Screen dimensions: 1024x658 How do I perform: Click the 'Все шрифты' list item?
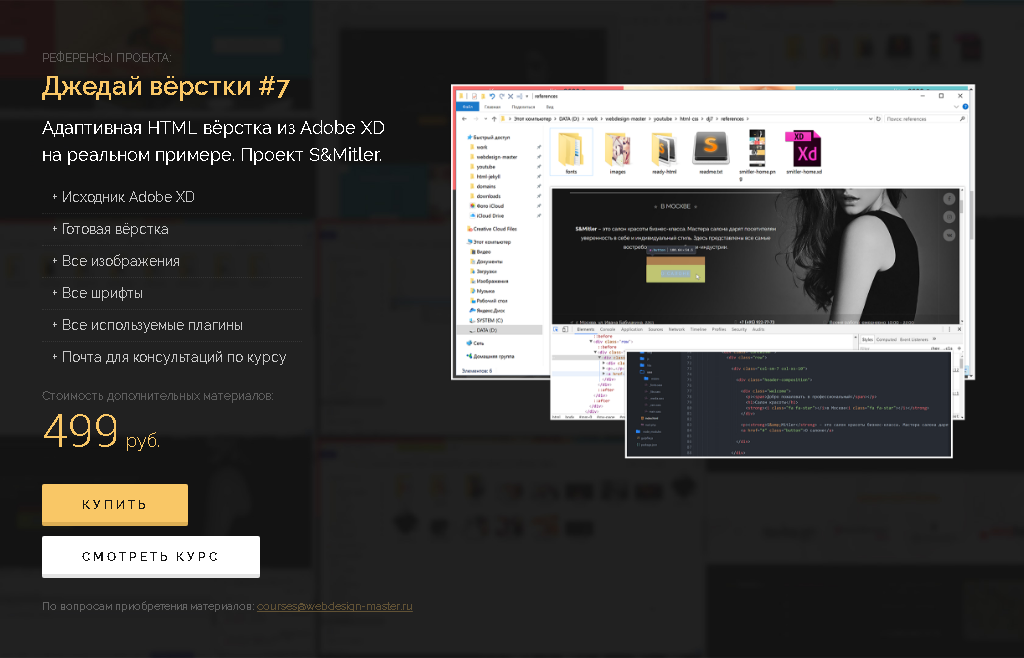(103, 293)
